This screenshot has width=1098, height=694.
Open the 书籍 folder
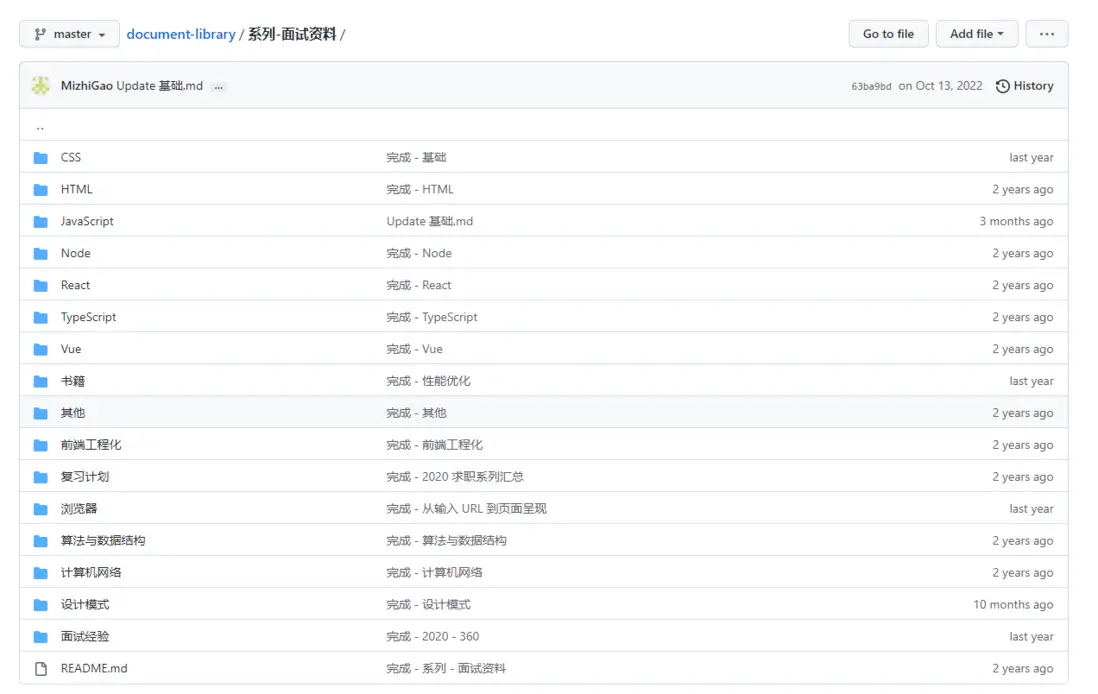click(73, 381)
